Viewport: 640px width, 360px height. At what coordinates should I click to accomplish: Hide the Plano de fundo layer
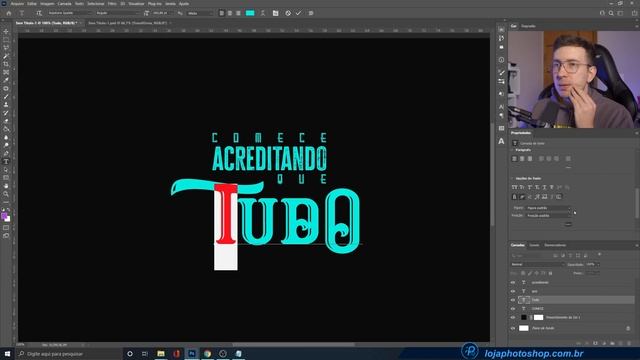click(x=513, y=328)
